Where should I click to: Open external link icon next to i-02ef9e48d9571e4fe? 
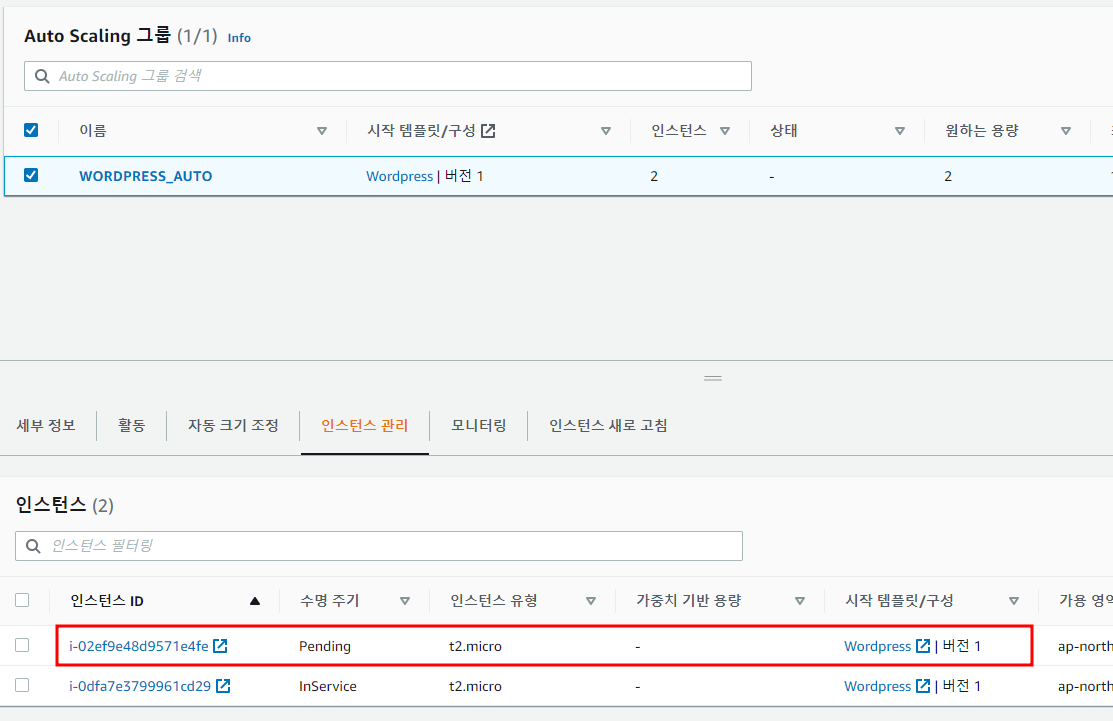[x=221, y=646]
